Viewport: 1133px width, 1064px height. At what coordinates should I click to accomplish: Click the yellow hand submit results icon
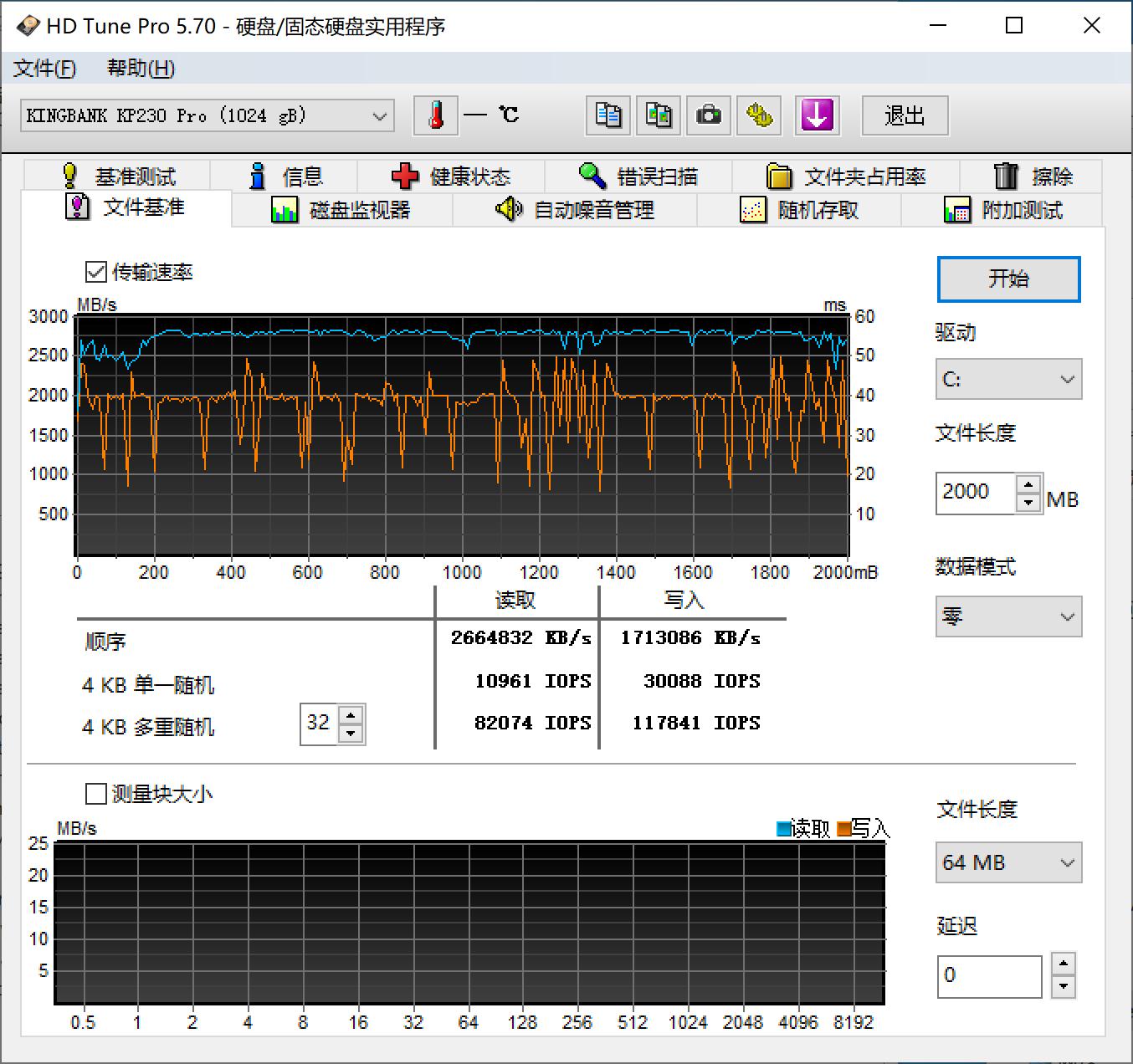coord(758,115)
